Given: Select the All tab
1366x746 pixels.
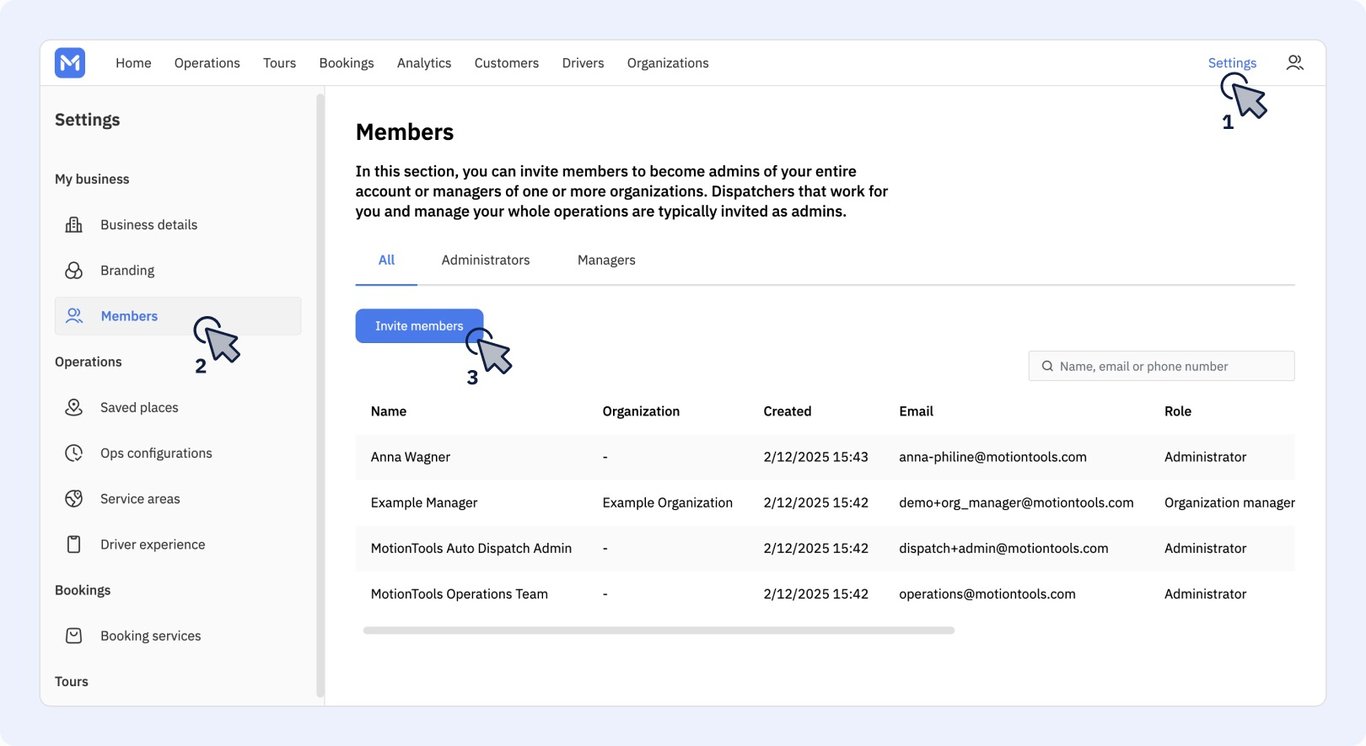Looking at the screenshot, I should click(x=386, y=260).
